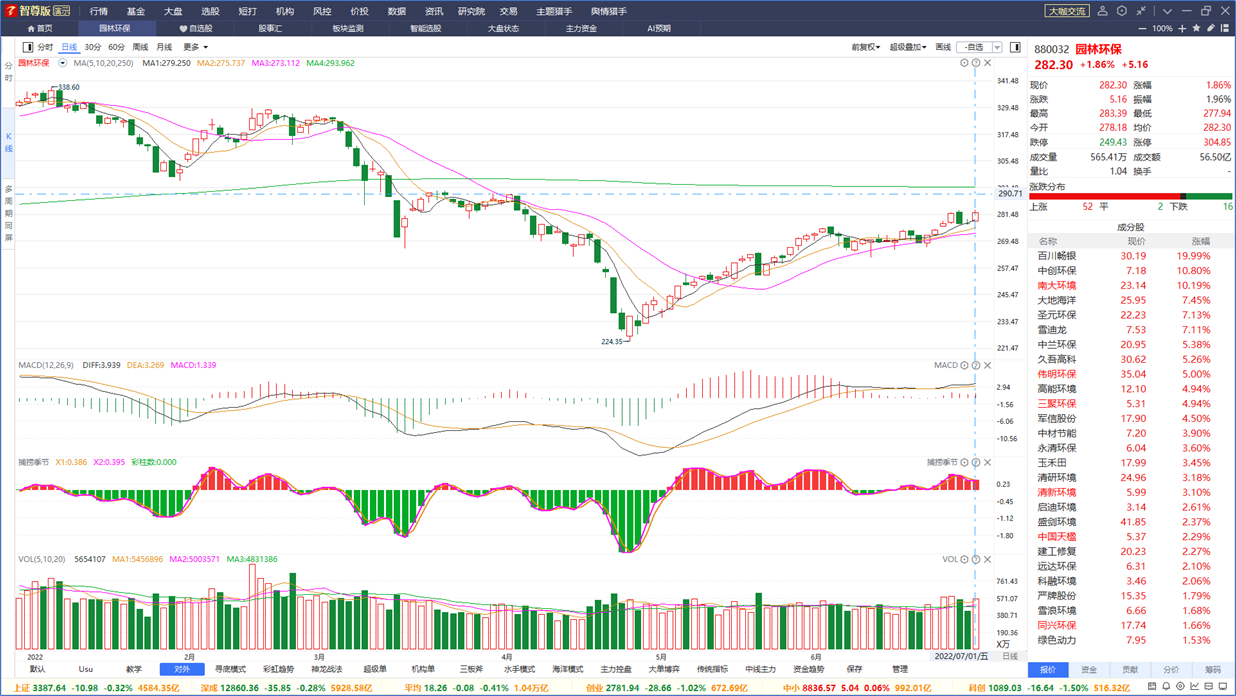
Task: Open the 研究院 menu
Action: [x=471, y=11]
